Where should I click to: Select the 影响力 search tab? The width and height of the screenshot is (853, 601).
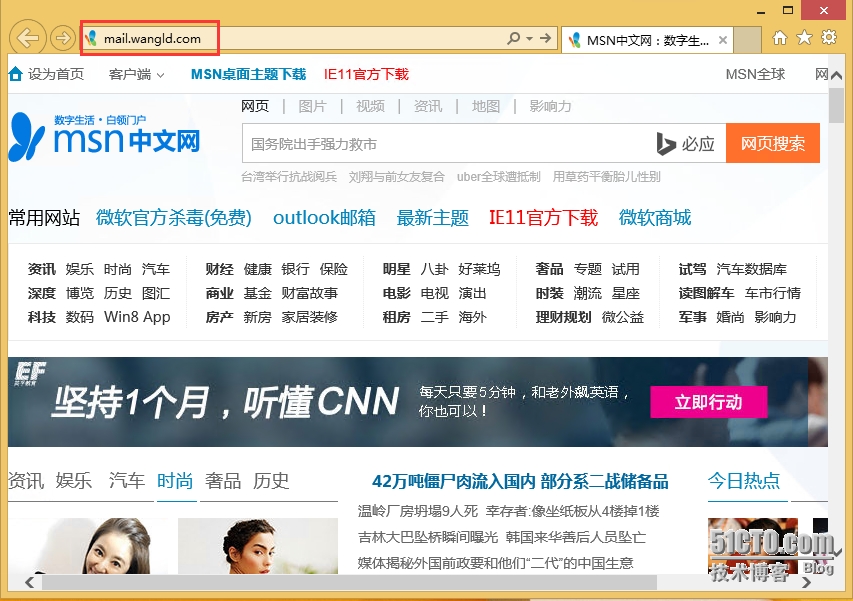pyautogui.click(x=550, y=106)
